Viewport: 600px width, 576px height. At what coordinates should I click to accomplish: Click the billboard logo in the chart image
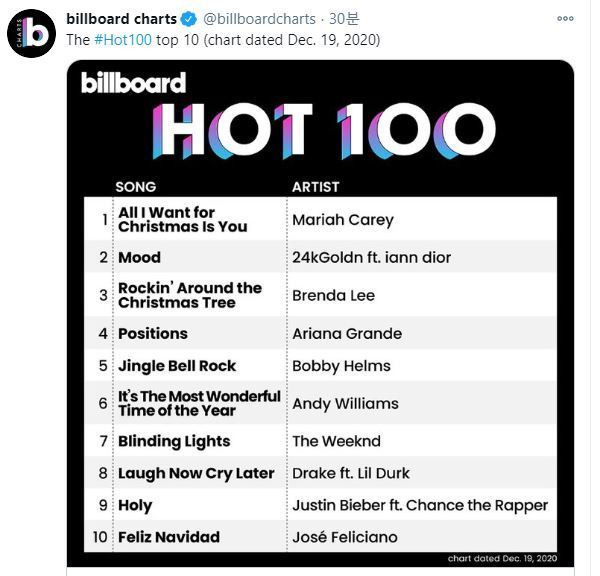(133, 83)
